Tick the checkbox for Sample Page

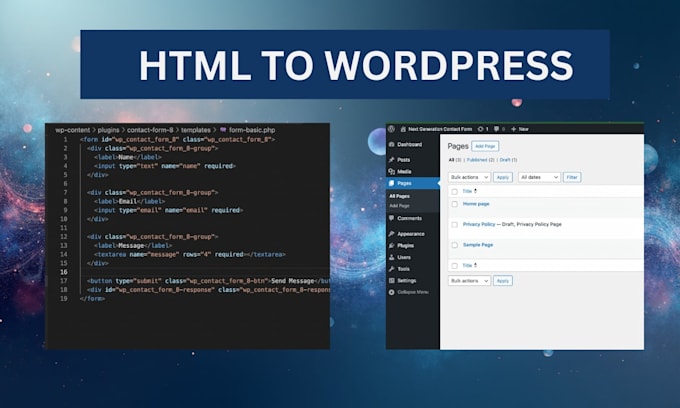coord(454,245)
